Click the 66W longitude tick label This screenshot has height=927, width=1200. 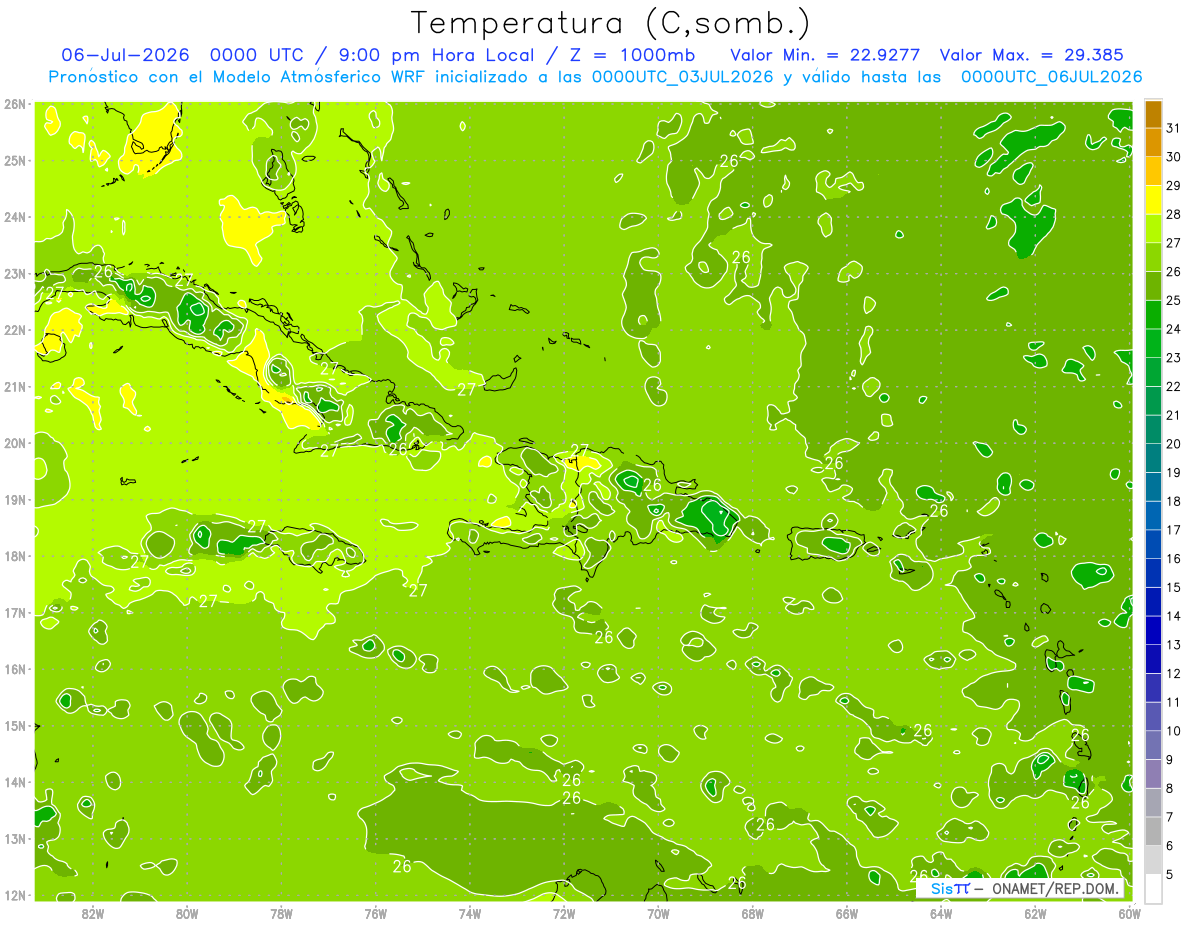[x=847, y=912]
